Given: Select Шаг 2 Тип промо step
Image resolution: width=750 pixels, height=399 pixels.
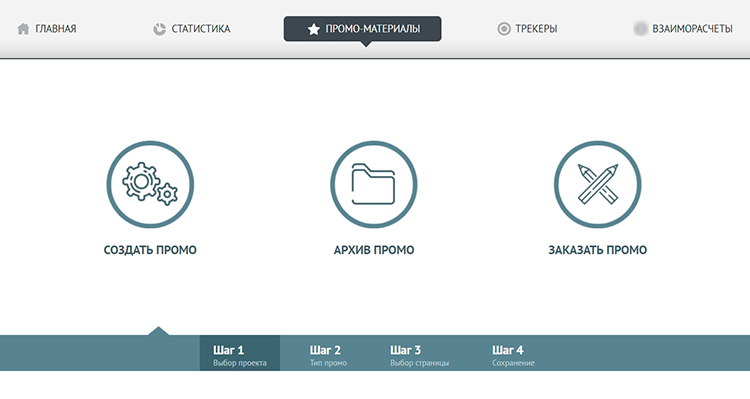Looking at the screenshot, I should point(328,356).
